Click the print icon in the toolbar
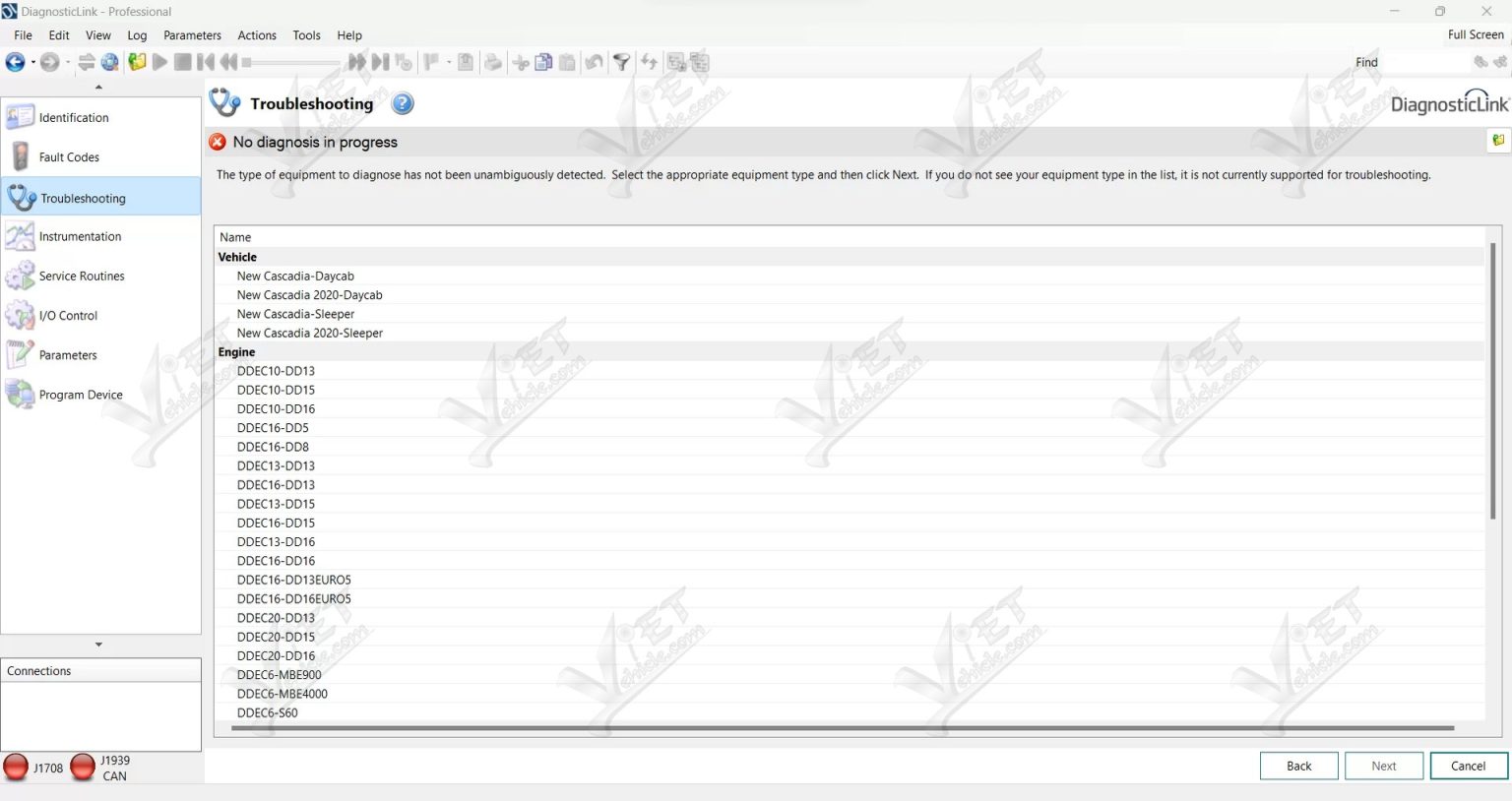 point(492,62)
